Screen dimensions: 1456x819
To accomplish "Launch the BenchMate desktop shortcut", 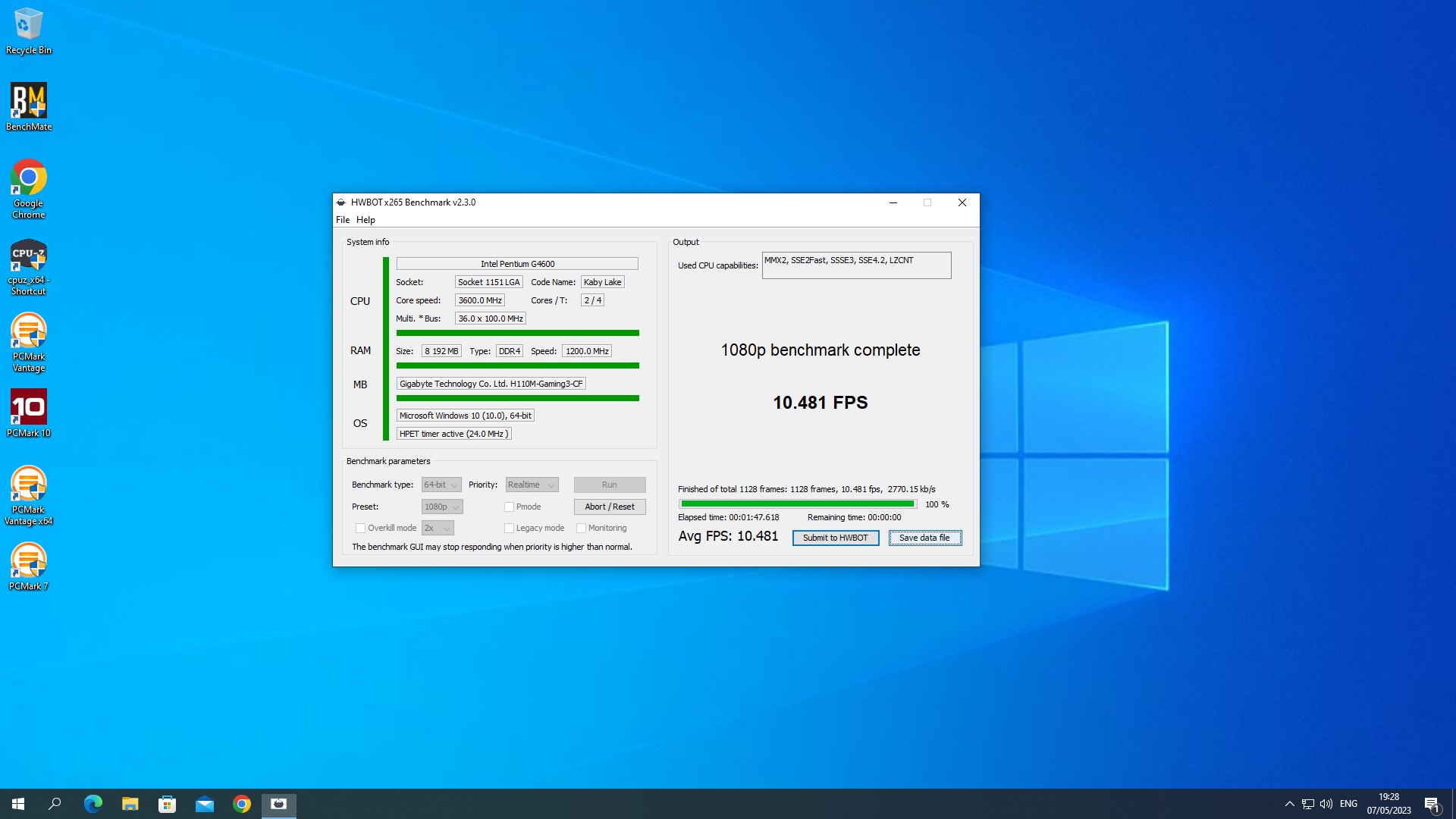I will [29, 107].
